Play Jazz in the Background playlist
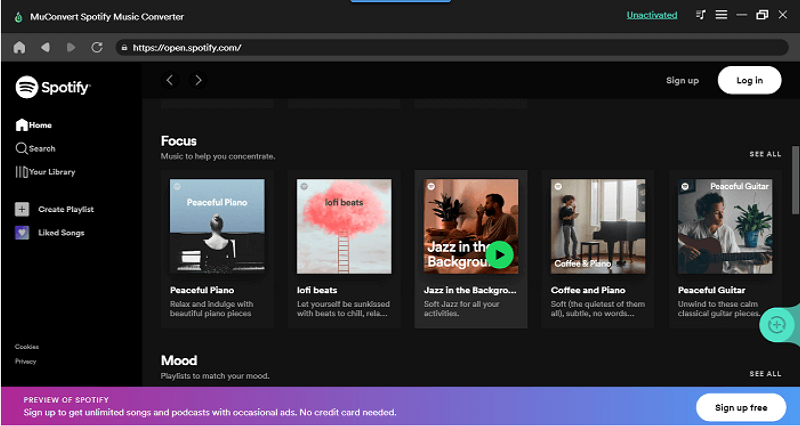 pos(499,255)
